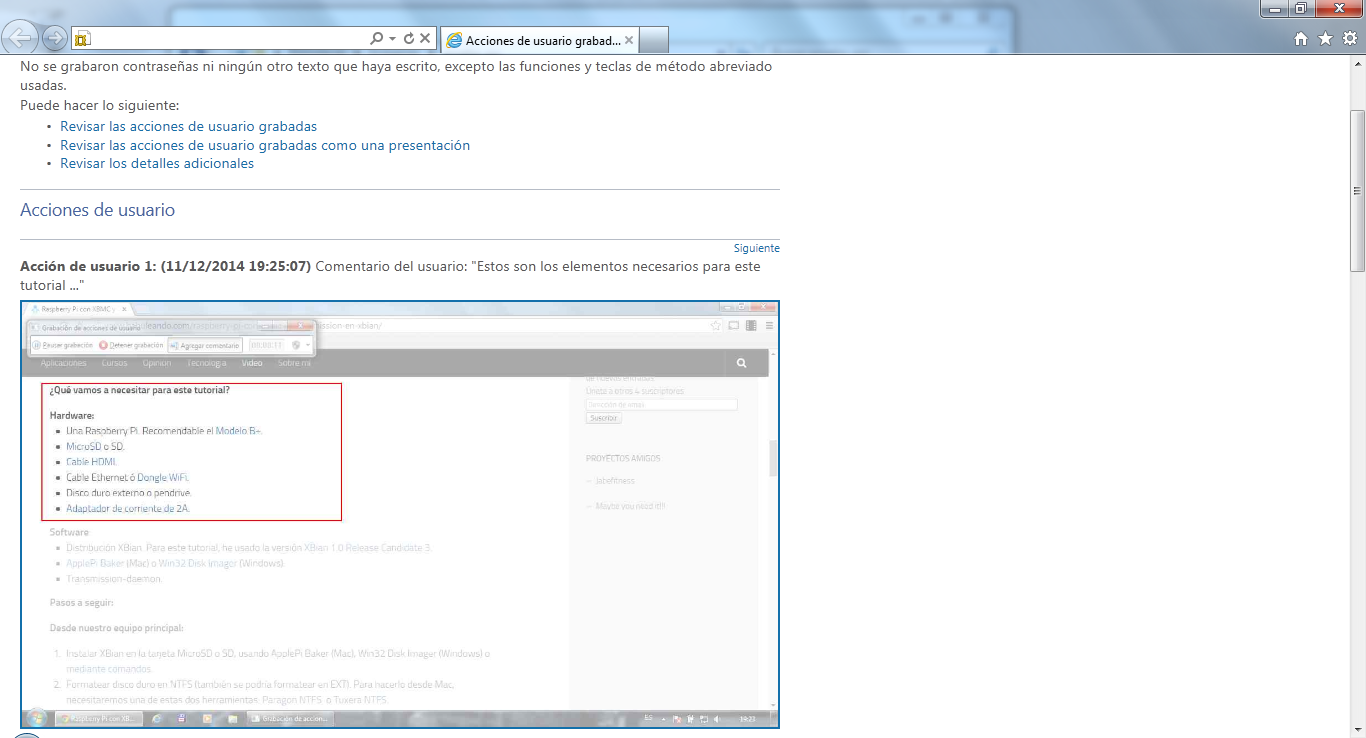Open the Home page icon
1366x738 pixels.
click(1301, 38)
